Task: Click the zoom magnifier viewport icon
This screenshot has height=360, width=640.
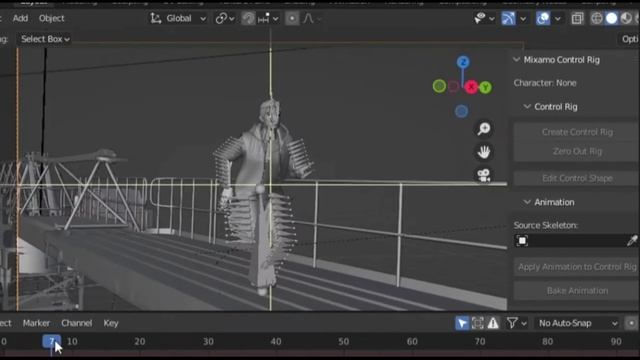Action: (x=484, y=129)
